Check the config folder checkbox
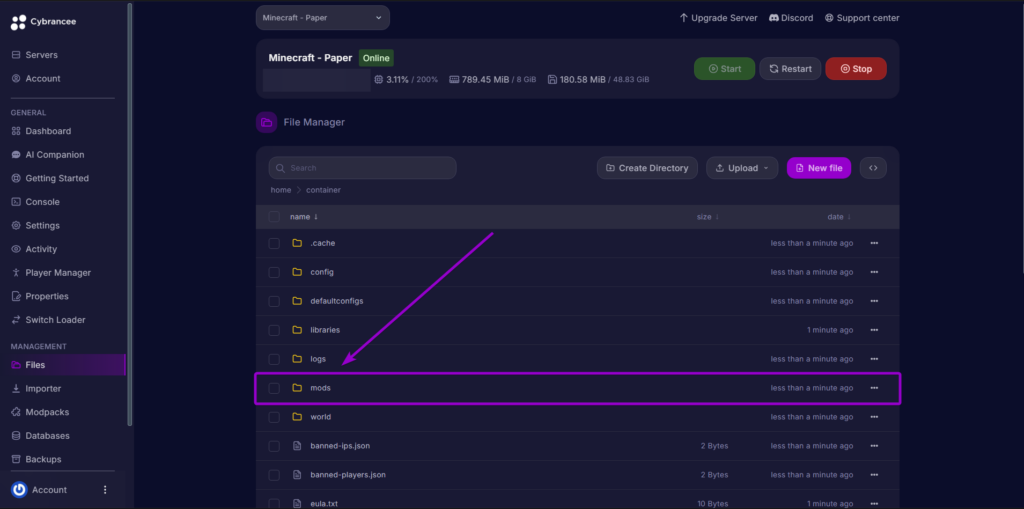The image size is (1024, 509). [274, 272]
